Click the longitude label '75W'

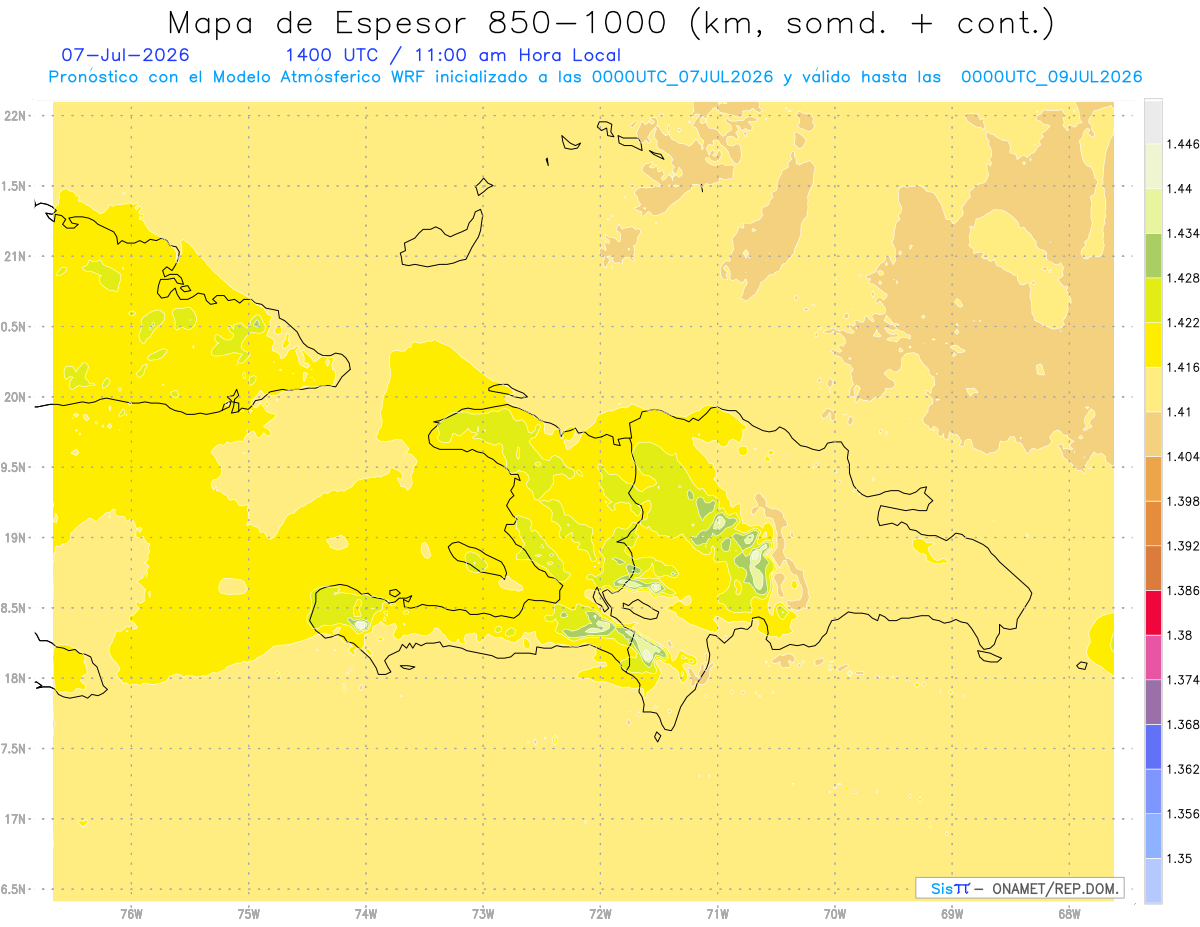tap(248, 914)
